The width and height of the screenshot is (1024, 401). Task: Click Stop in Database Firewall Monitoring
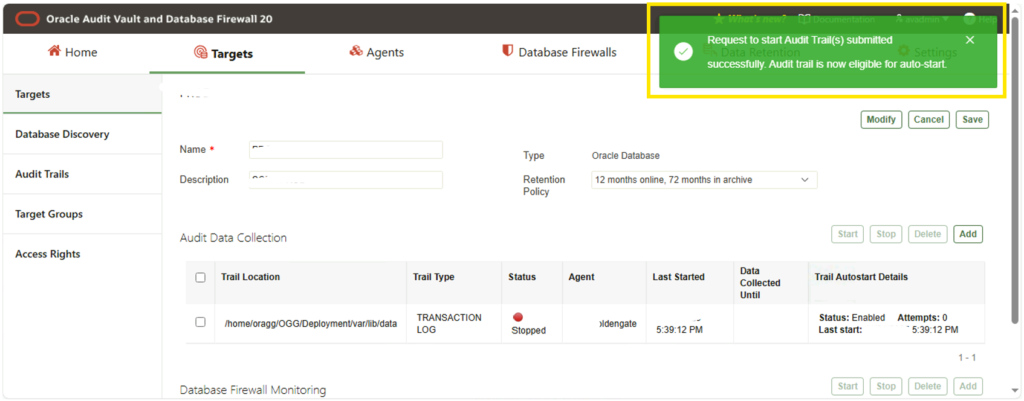click(x=886, y=386)
